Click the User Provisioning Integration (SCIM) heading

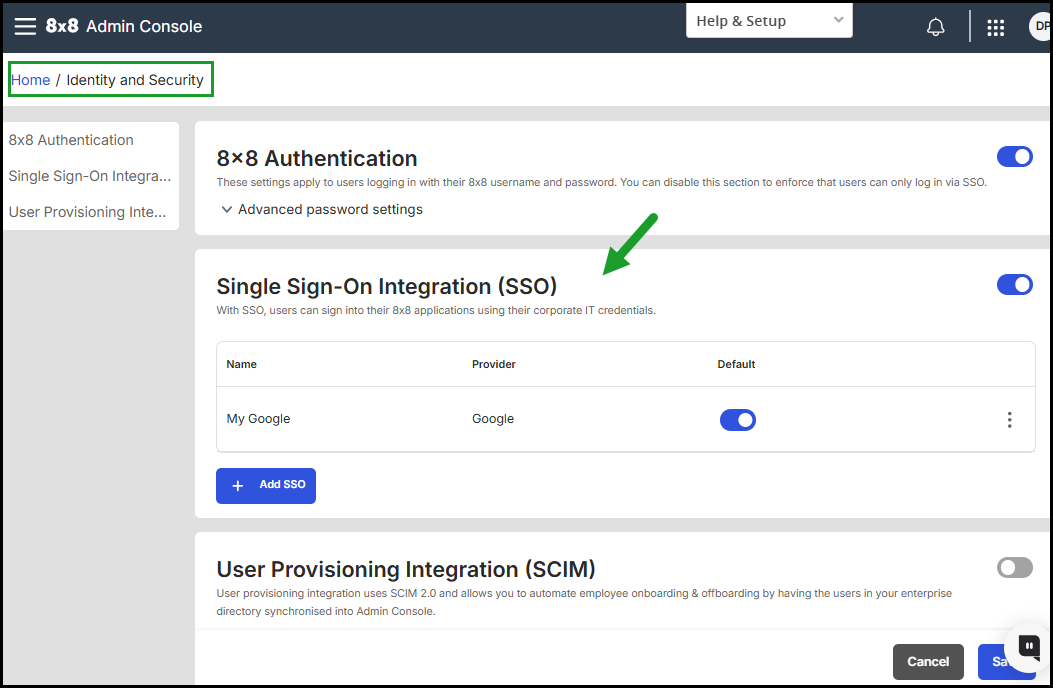[406, 569]
